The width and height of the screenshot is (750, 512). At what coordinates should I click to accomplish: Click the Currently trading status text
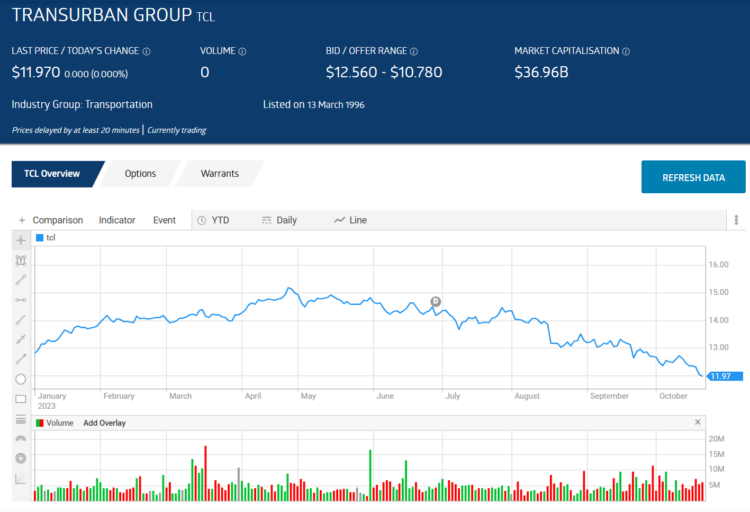coord(176,130)
